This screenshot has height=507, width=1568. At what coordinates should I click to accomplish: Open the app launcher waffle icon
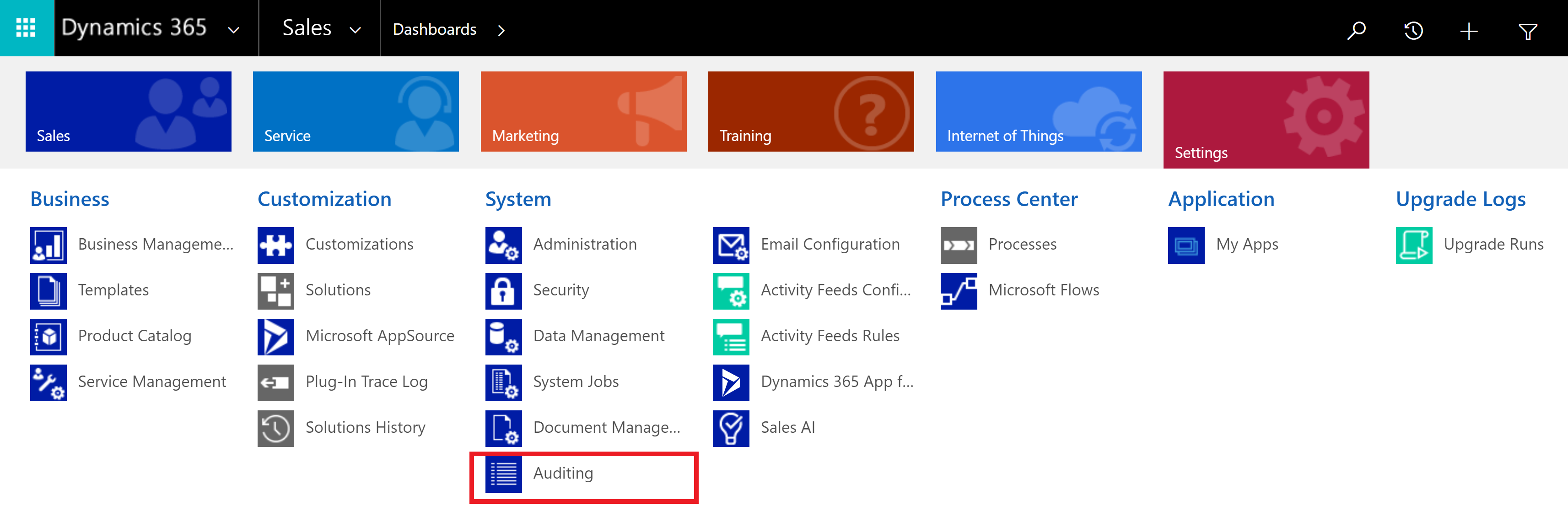(26, 28)
